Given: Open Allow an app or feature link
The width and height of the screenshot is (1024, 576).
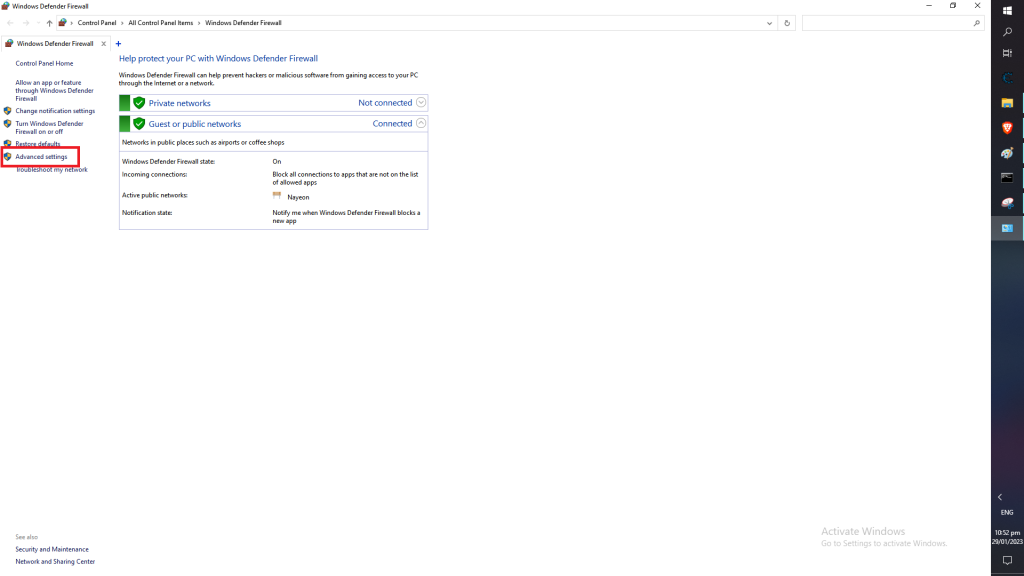Looking at the screenshot, I should pos(54,91).
